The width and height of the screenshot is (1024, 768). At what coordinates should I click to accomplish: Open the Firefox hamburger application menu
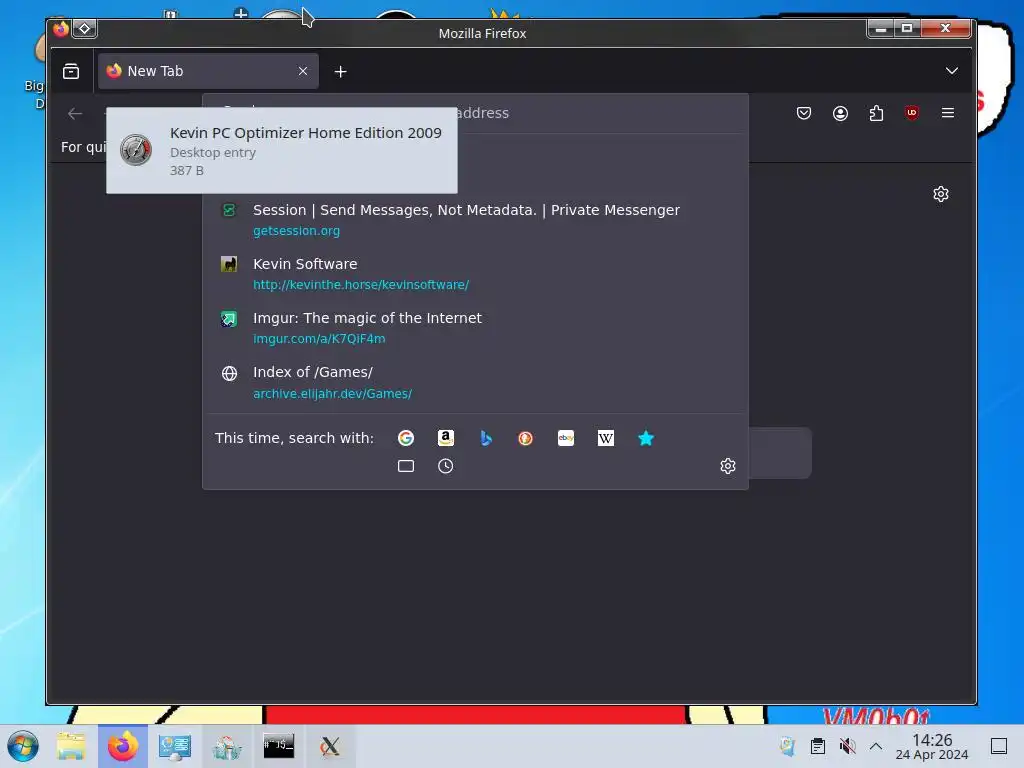(948, 113)
